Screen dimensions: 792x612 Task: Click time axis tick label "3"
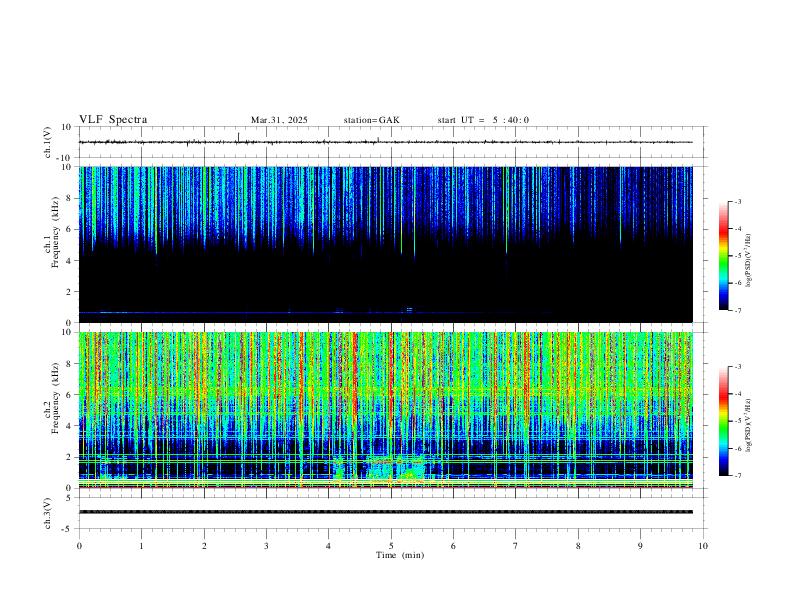[266, 546]
